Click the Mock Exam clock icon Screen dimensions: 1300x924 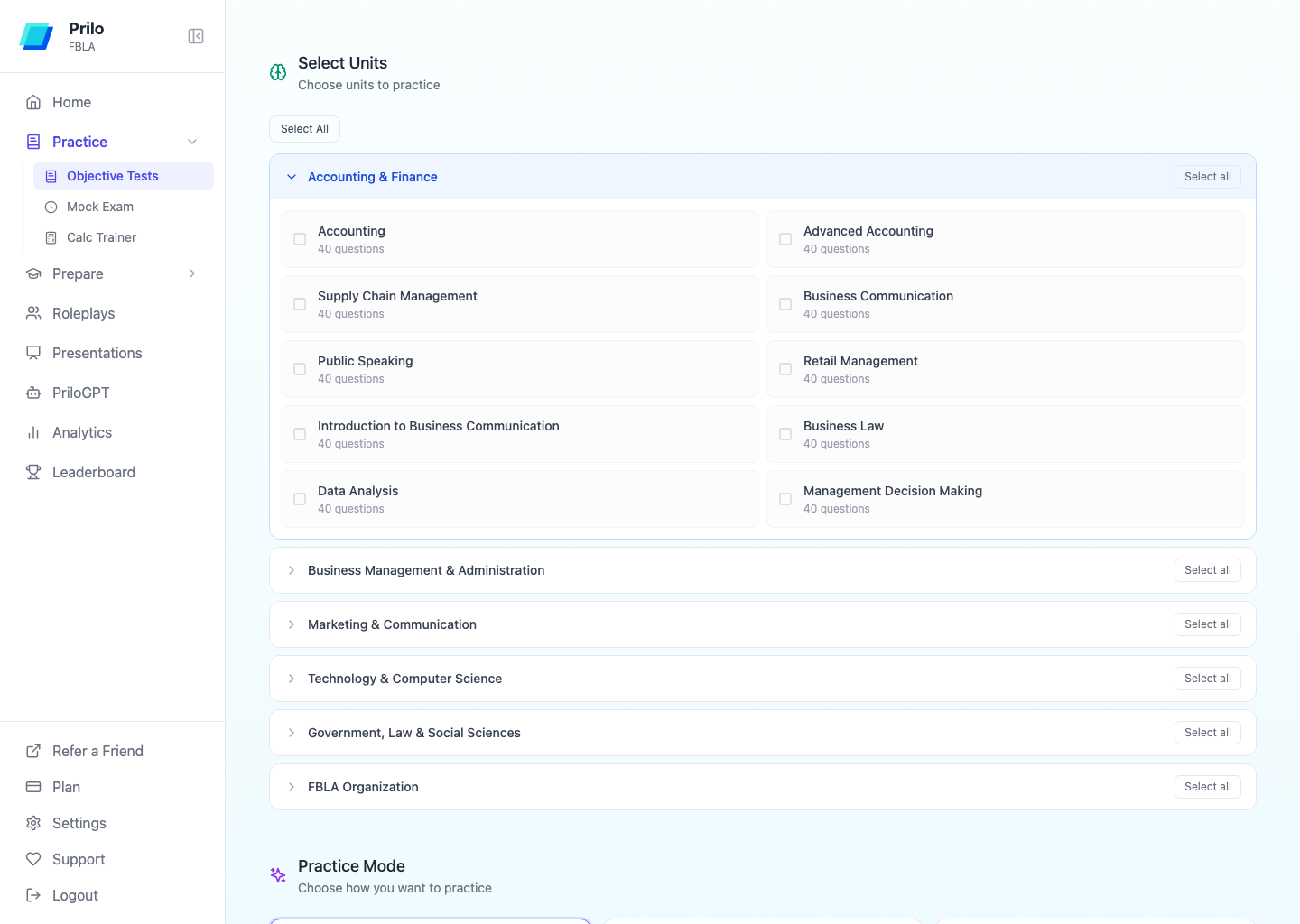coord(51,207)
